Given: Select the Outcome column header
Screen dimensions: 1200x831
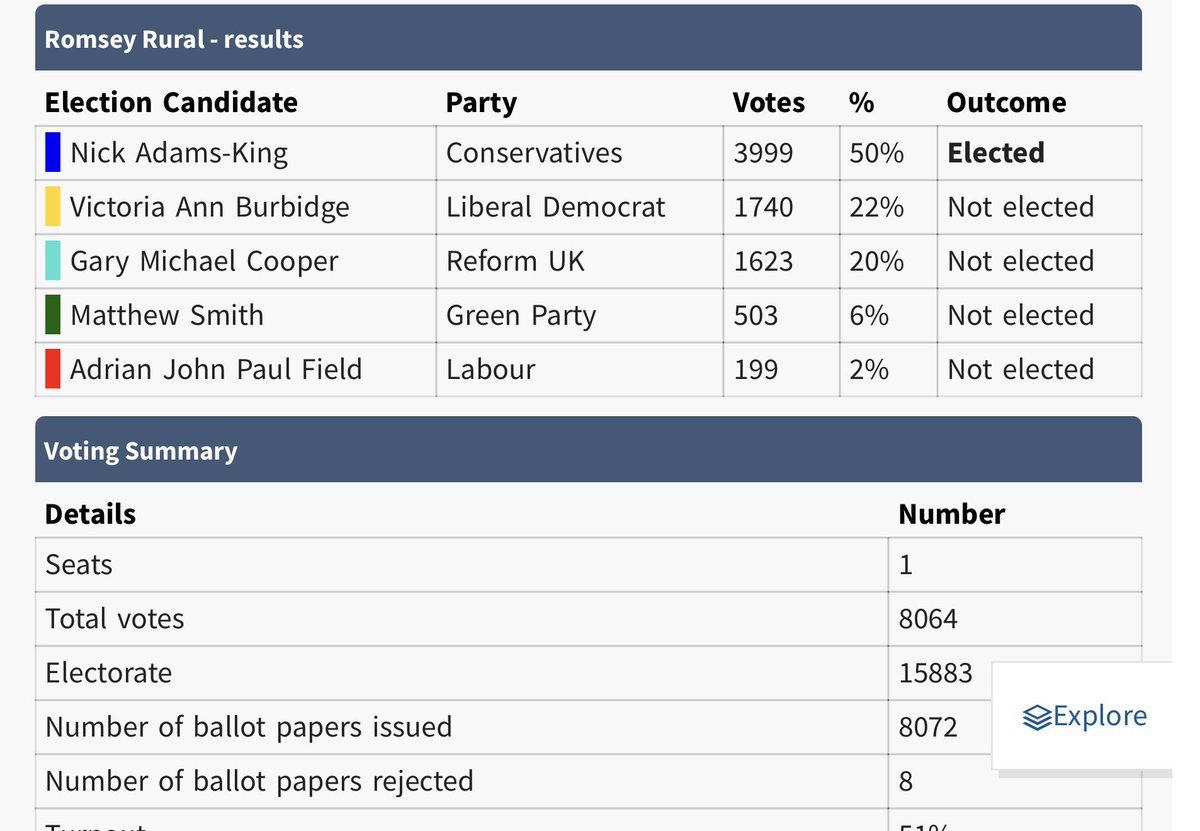Looking at the screenshot, I should pyautogui.click(x=1006, y=103).
